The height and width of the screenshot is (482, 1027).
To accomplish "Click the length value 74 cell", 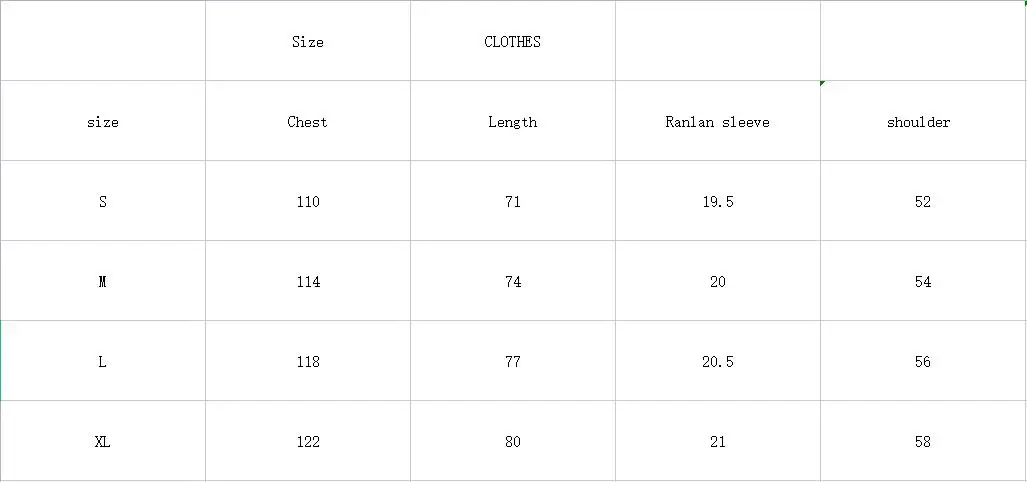I will 512,282.
